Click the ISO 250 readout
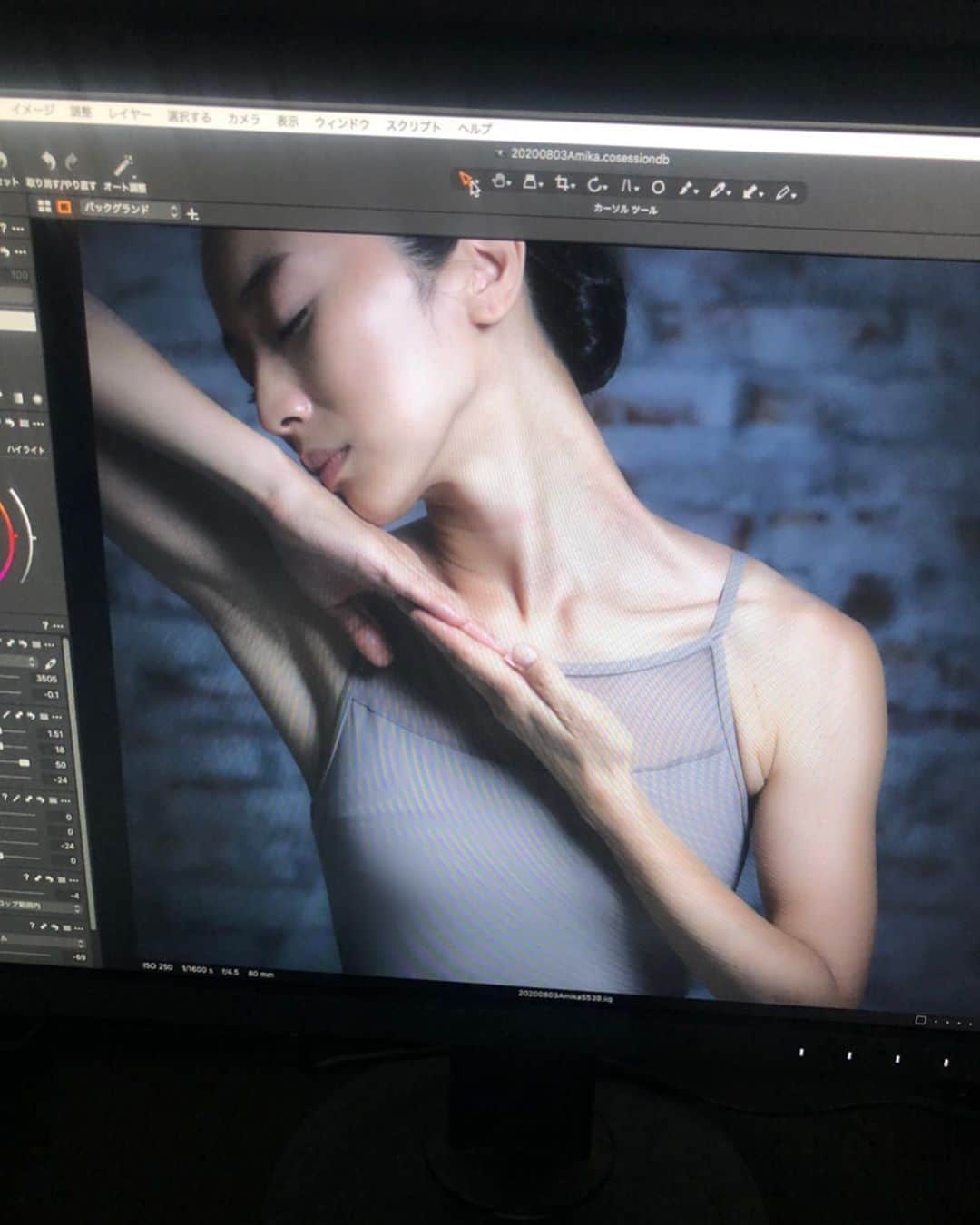The image size is (980, 1225). click(x=157, y=966)
